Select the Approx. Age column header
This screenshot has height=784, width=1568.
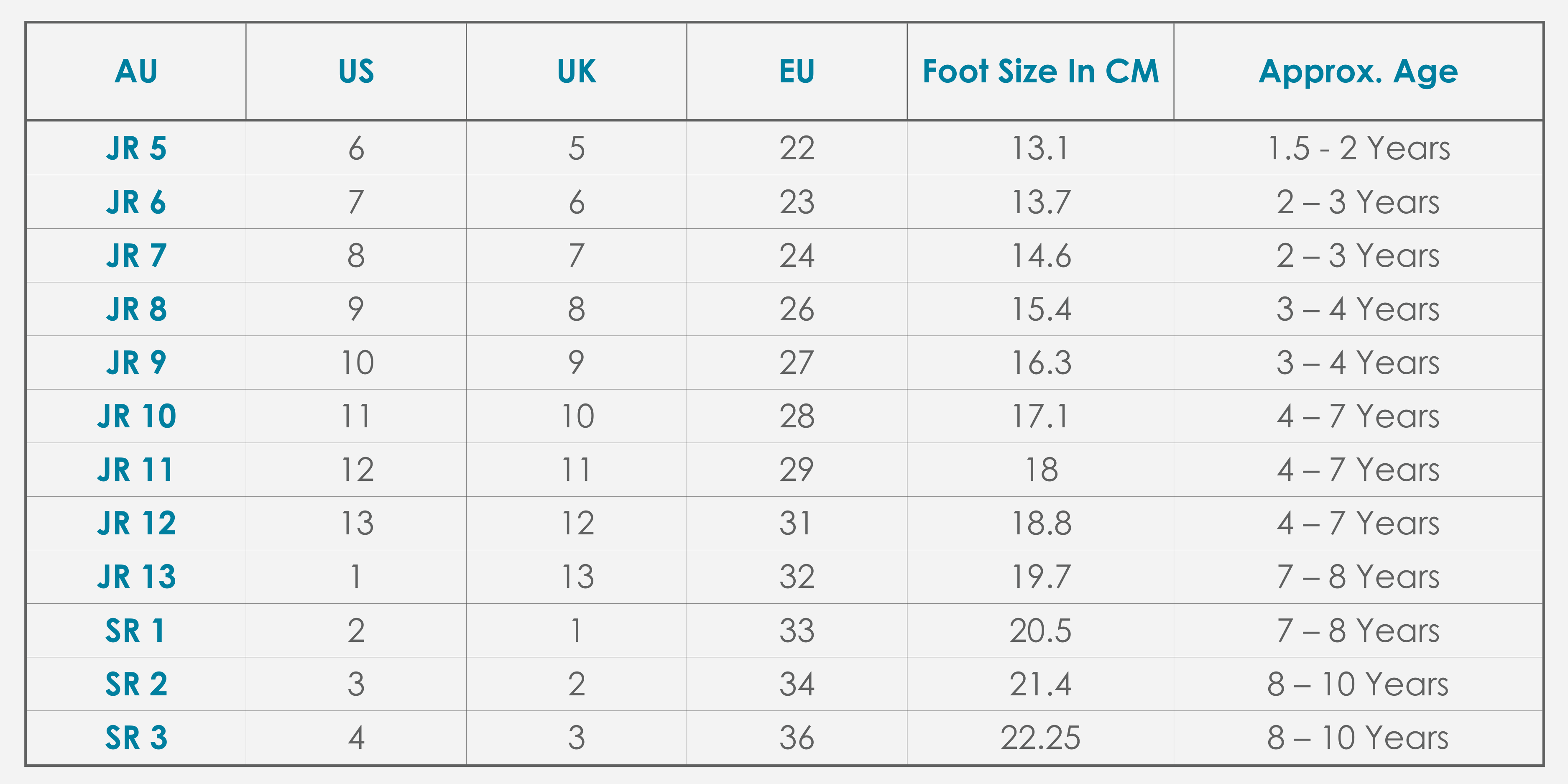click(x=1358, y=71)
